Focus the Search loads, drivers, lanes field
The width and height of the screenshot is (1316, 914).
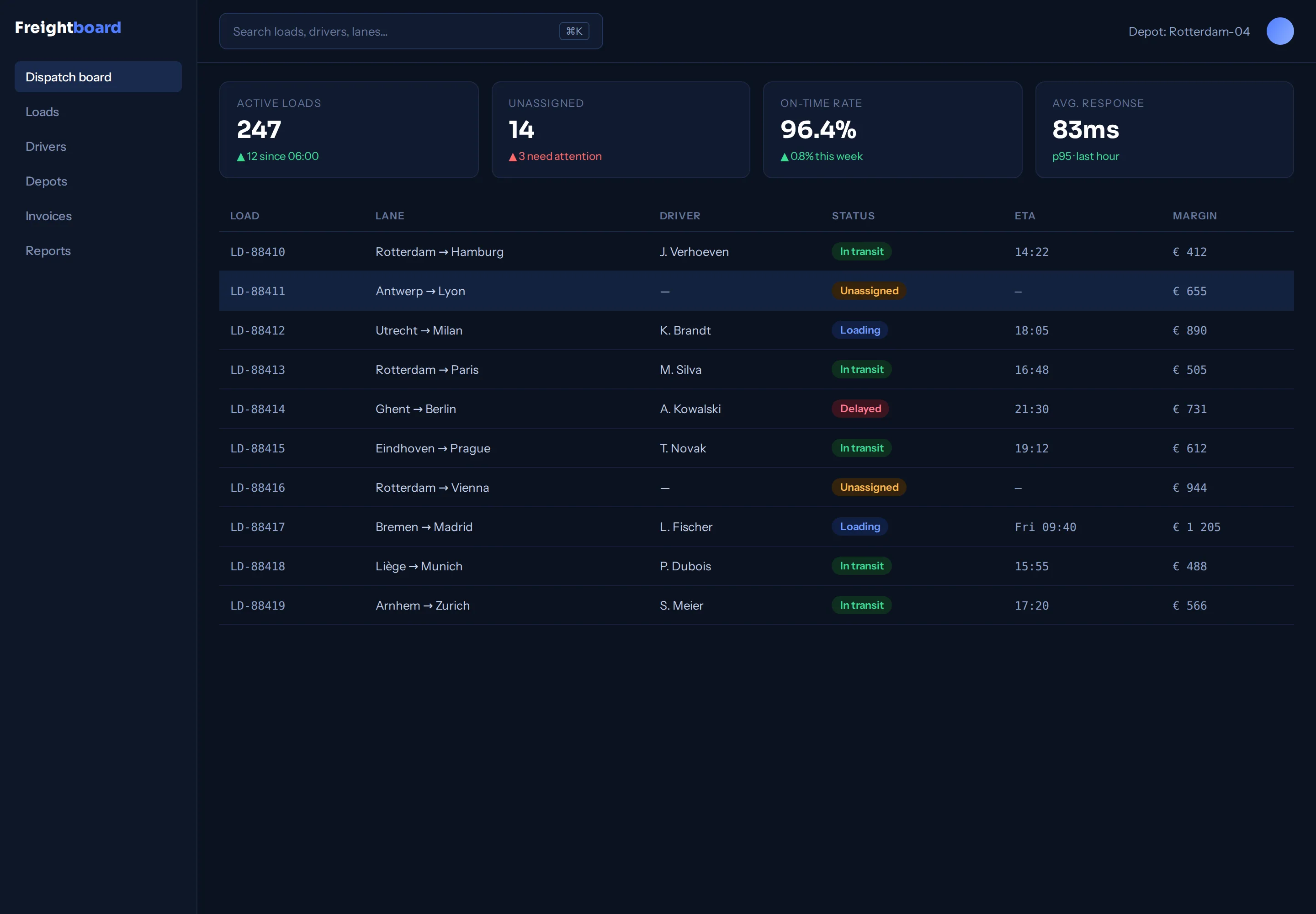411,31
